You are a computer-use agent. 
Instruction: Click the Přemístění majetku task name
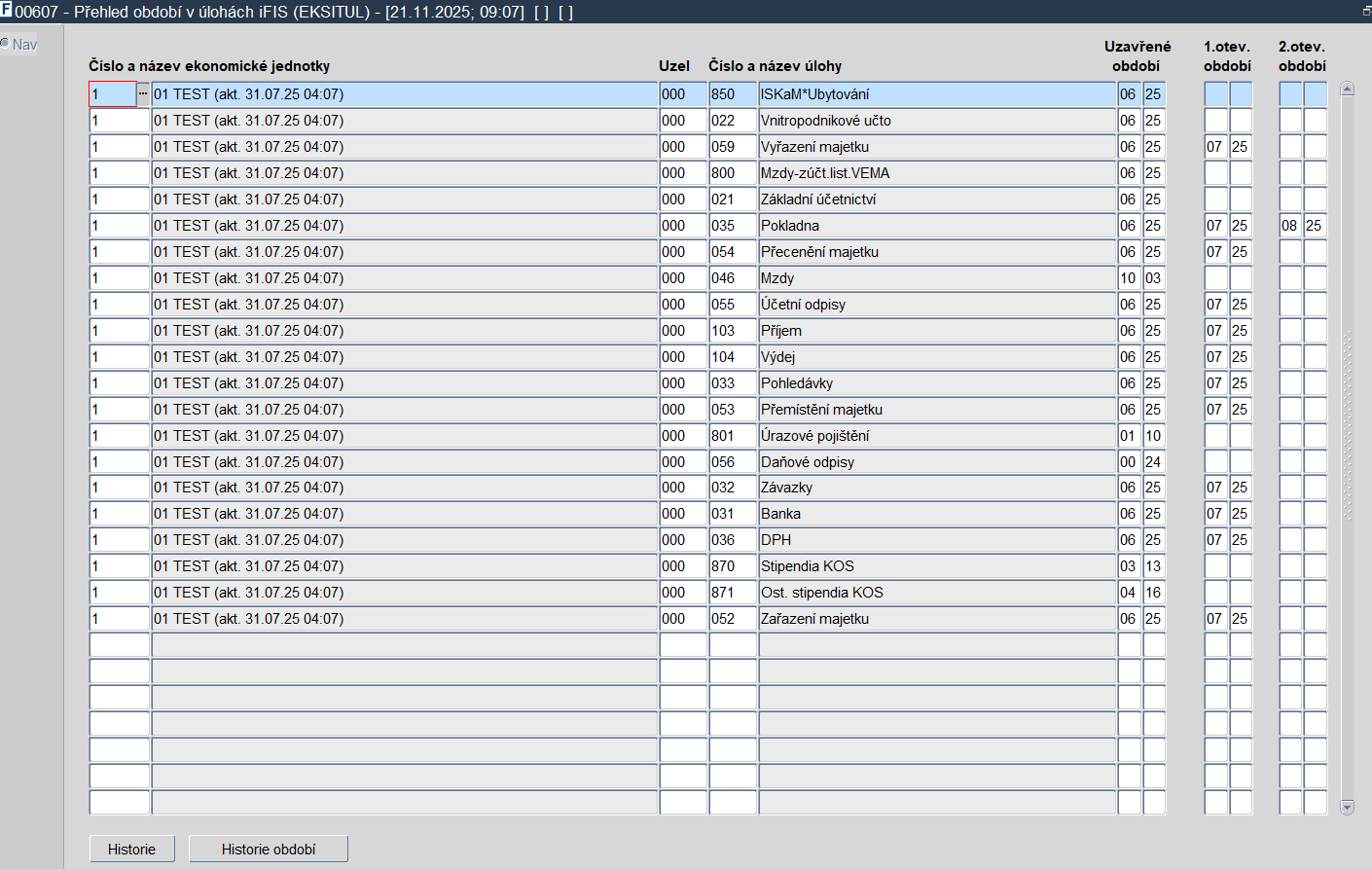pyautogui.click(x=937, y=410)
